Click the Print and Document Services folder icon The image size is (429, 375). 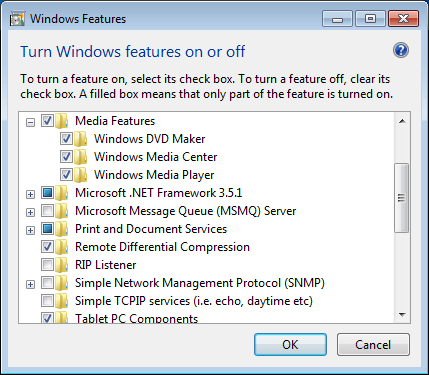pos(62,229)
